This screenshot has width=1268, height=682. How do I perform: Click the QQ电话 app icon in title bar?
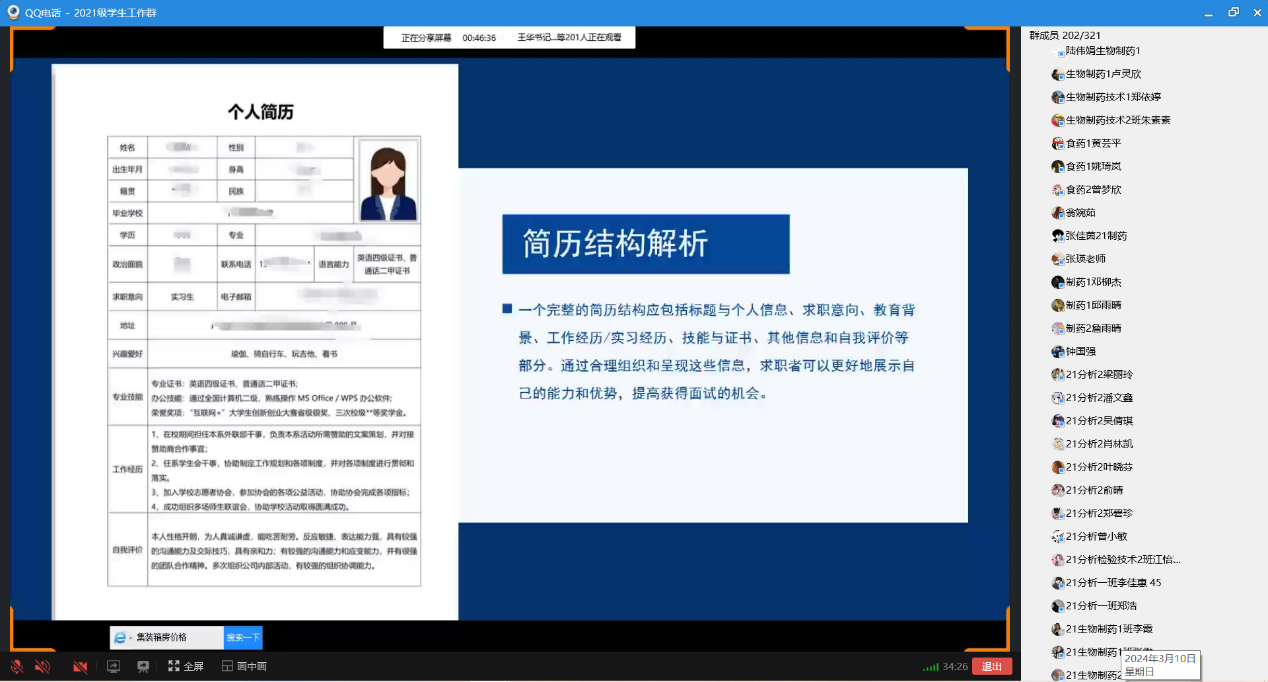(x=13, y=12)
